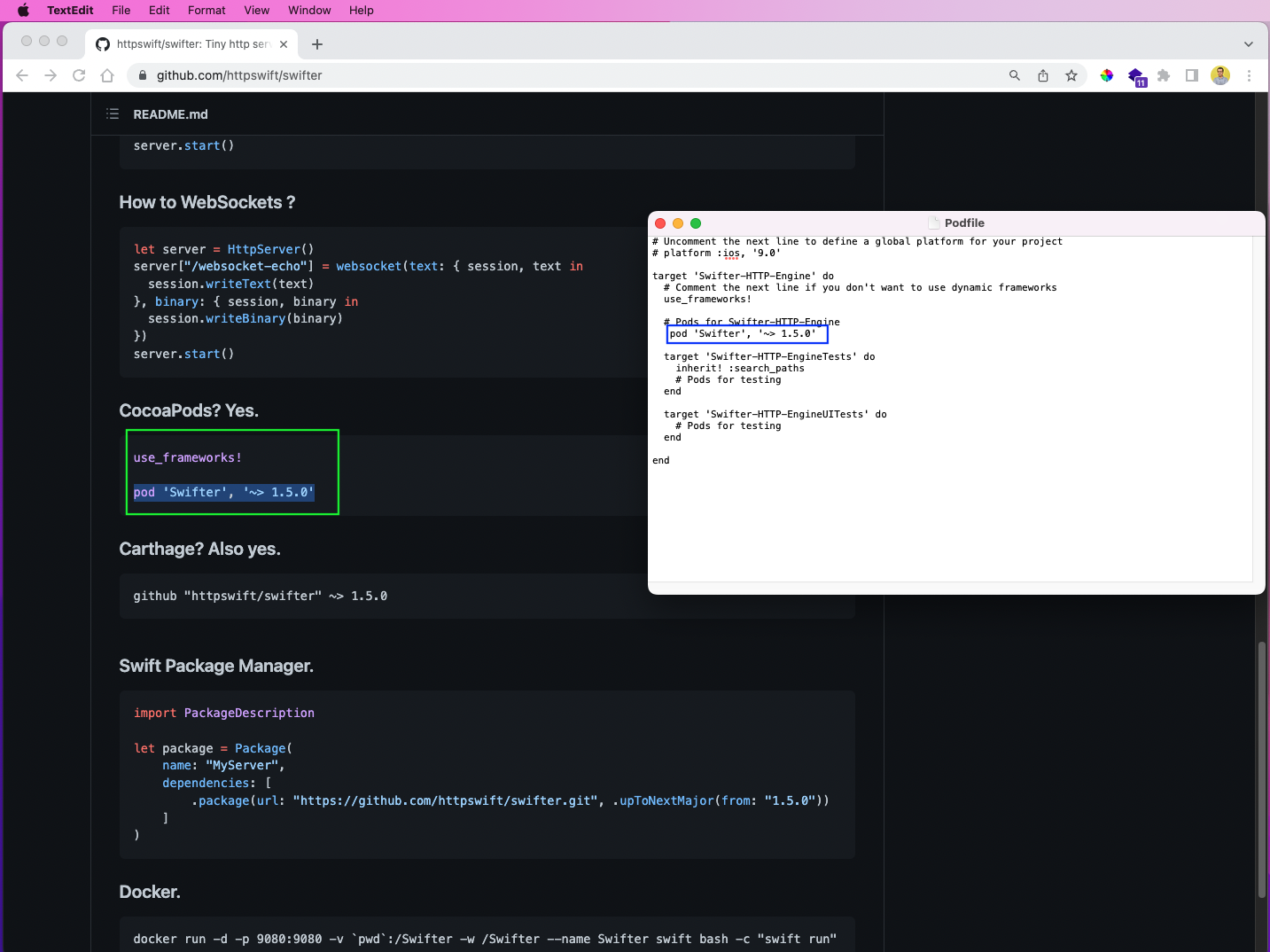This screenshot has height=952, width=1270.
Task: Minimize the Podfile TextEdit window
Action: tap(678, 223)
